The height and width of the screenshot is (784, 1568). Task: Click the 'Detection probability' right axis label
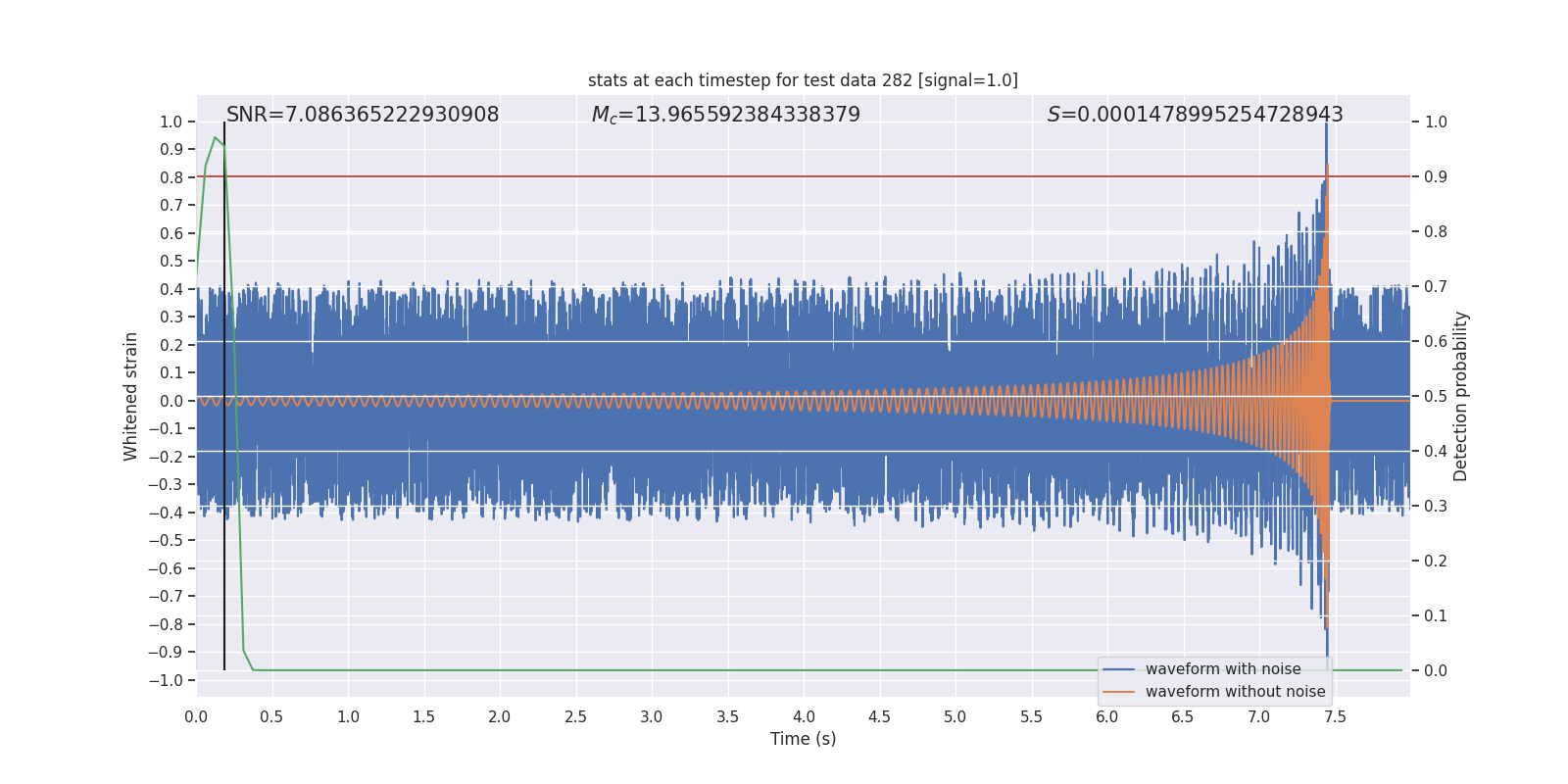tap(1461, 396)
